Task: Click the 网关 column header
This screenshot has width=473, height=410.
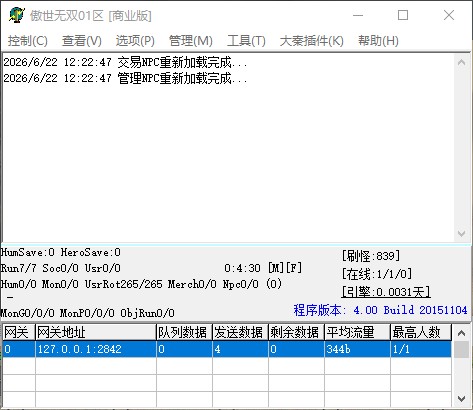Action: click(19, 332)
